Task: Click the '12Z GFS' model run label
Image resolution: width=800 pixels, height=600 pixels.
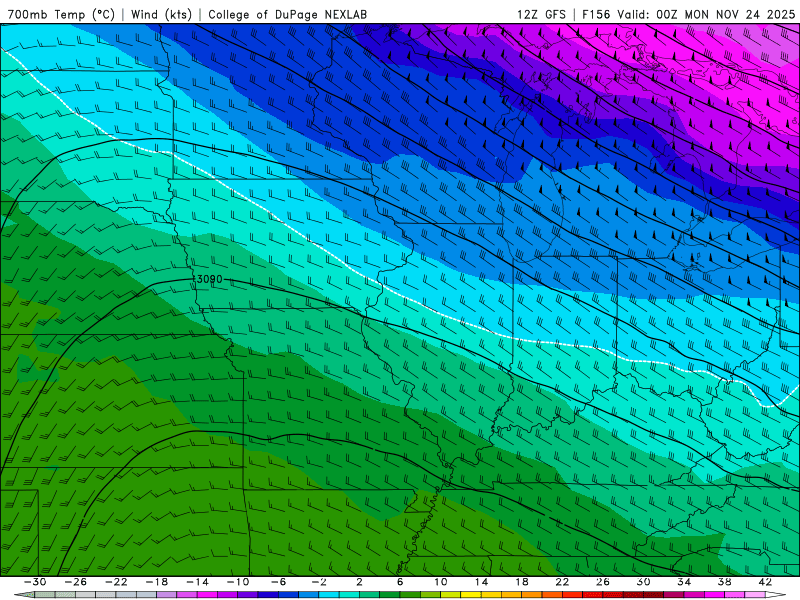Action: point(541,14)
